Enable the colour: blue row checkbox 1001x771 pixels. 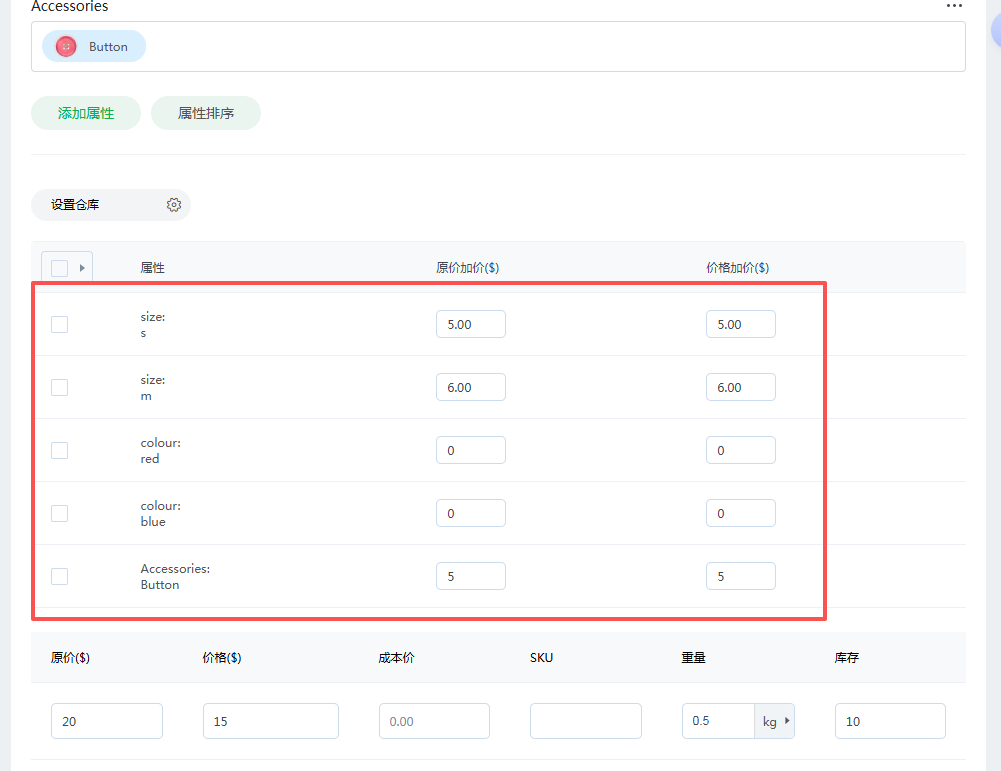click(x=60, y=513)
